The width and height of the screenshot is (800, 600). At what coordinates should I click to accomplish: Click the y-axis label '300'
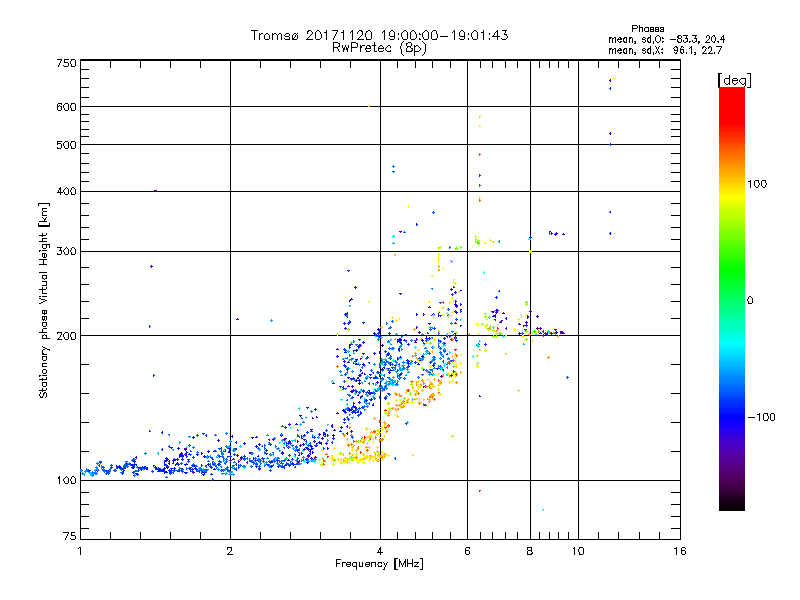66,252
